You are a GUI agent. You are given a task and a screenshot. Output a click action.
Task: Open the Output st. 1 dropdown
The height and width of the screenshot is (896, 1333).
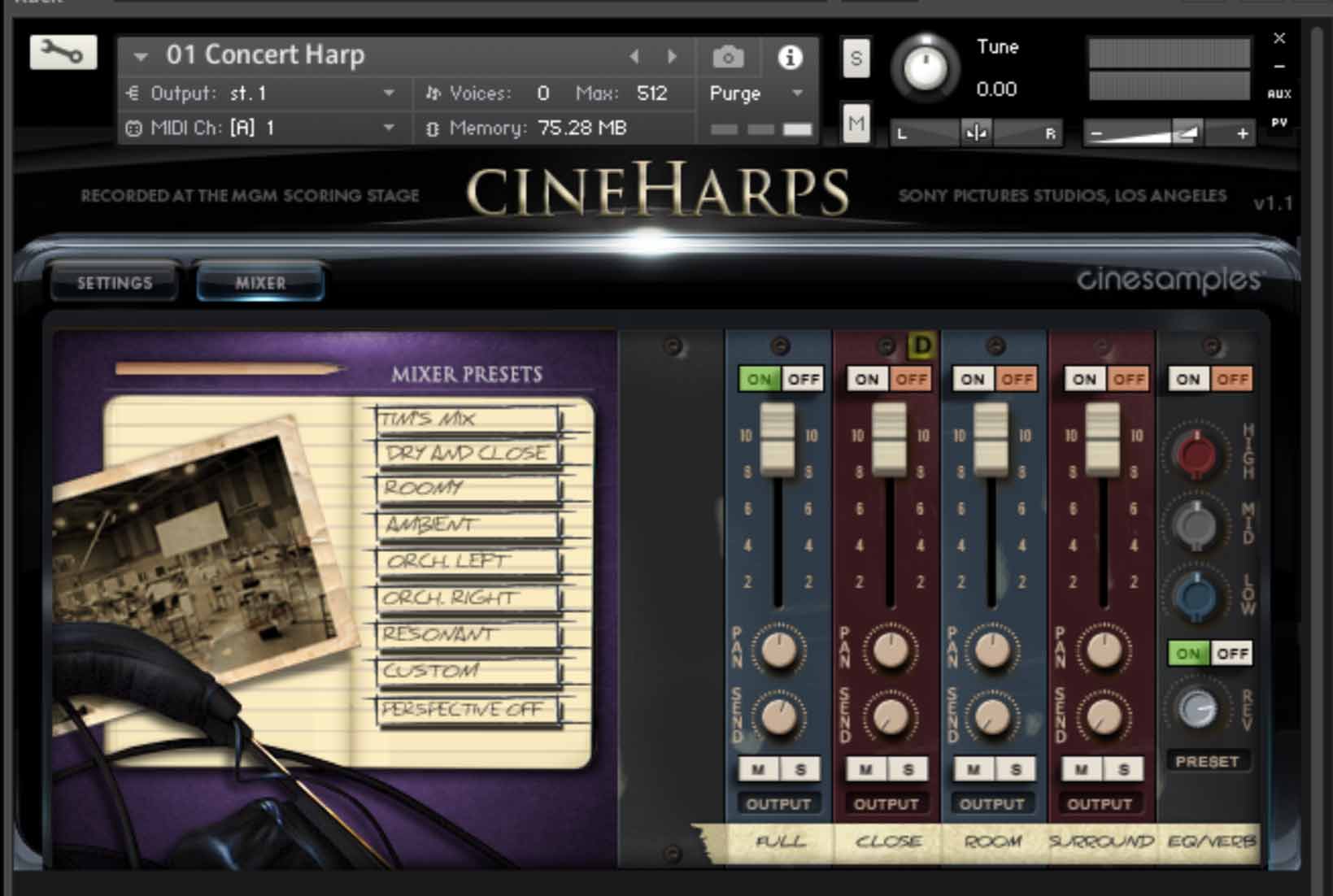[390, 94]
